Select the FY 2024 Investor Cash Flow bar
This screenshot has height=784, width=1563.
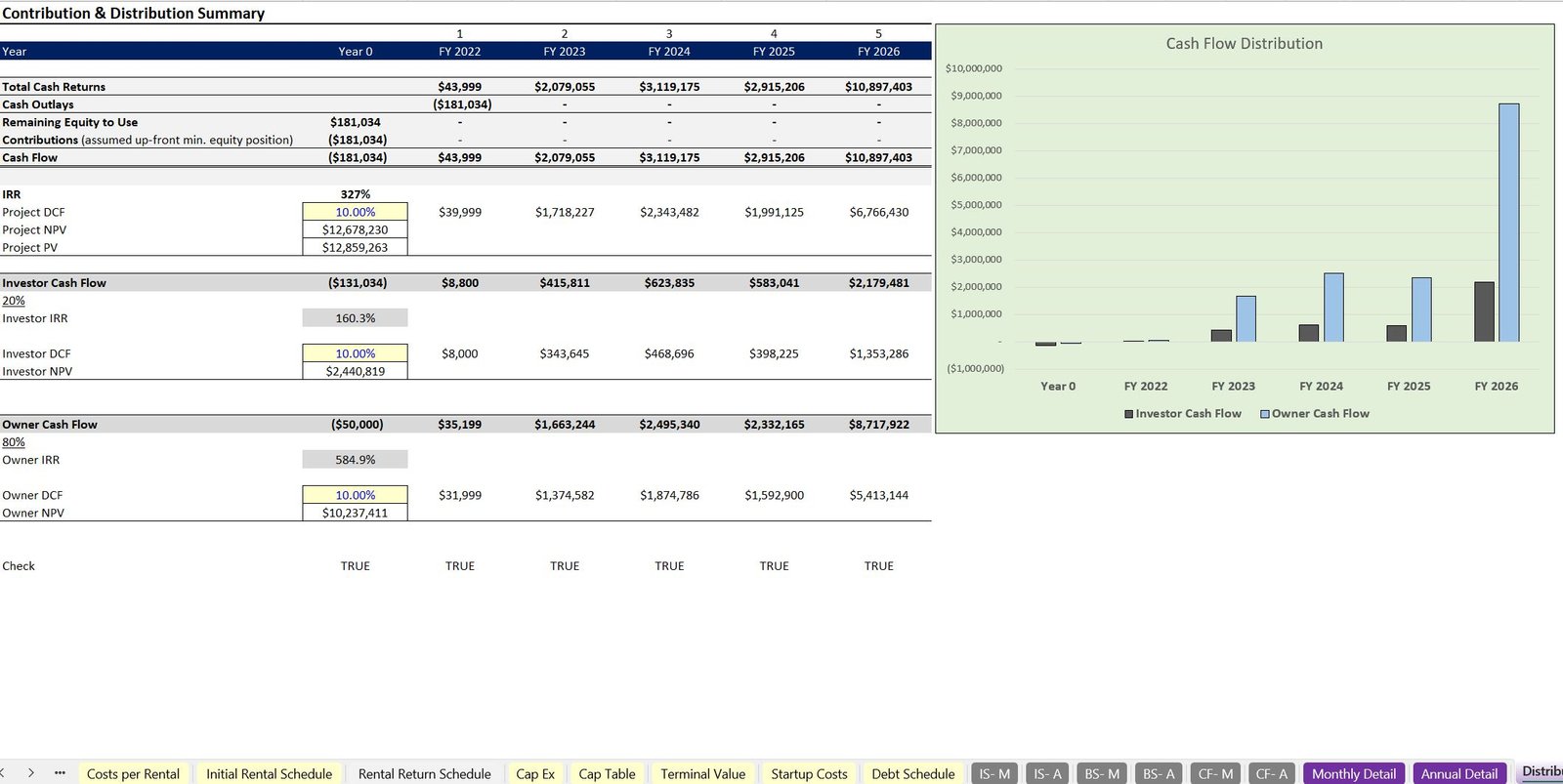[x=1308, y=333]
